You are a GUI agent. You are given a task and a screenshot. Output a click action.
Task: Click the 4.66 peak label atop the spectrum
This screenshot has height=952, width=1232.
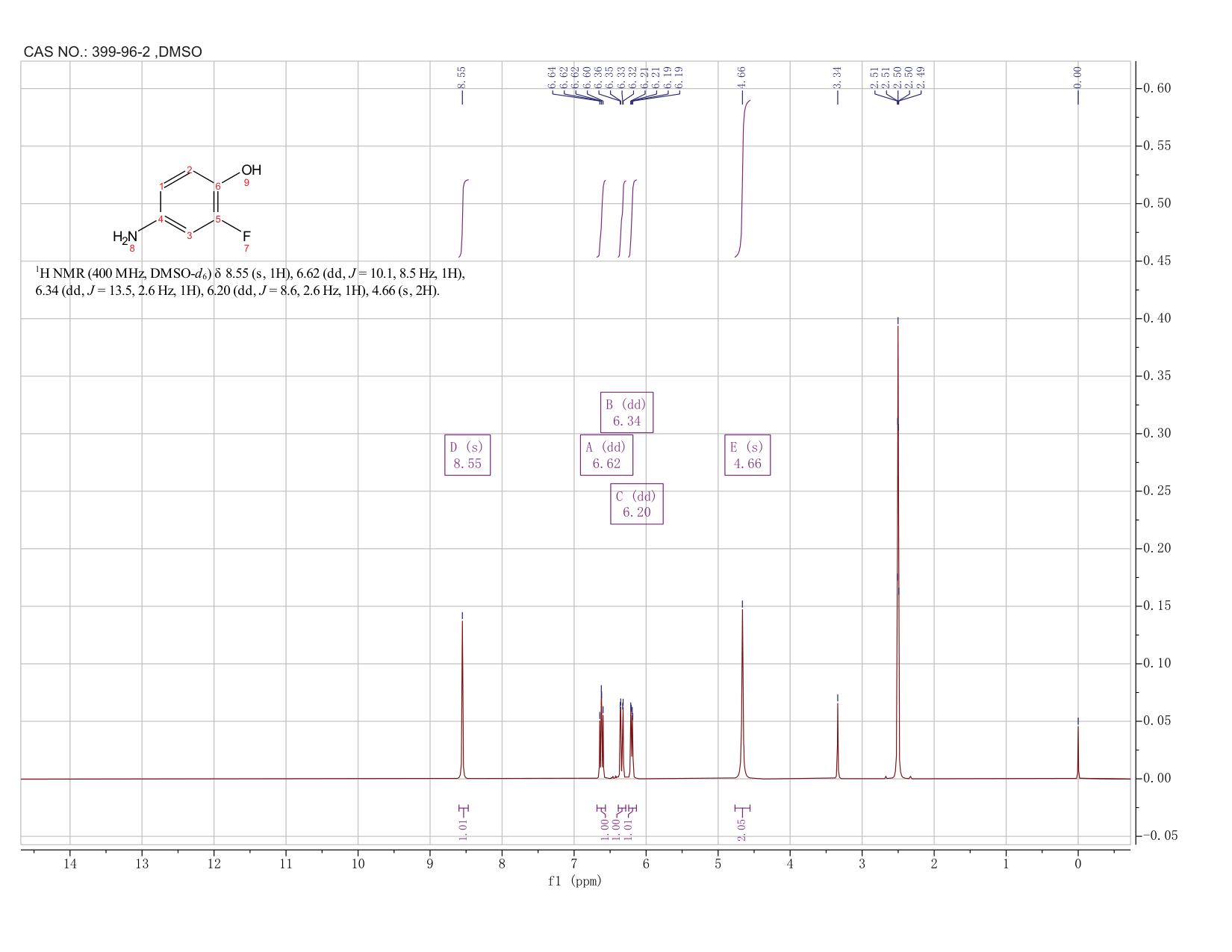pos(742,76)
